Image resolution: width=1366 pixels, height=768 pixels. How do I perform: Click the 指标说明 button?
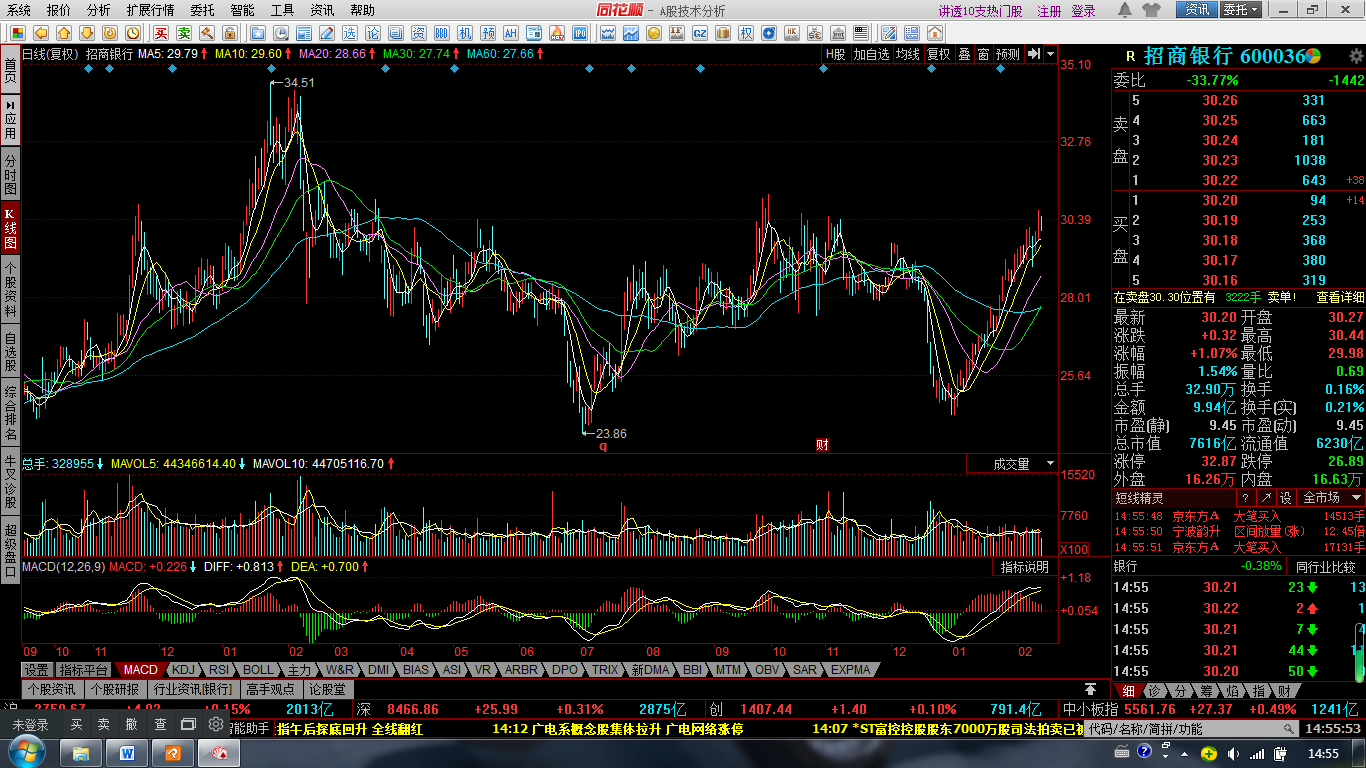click(x=1025, y=567)
